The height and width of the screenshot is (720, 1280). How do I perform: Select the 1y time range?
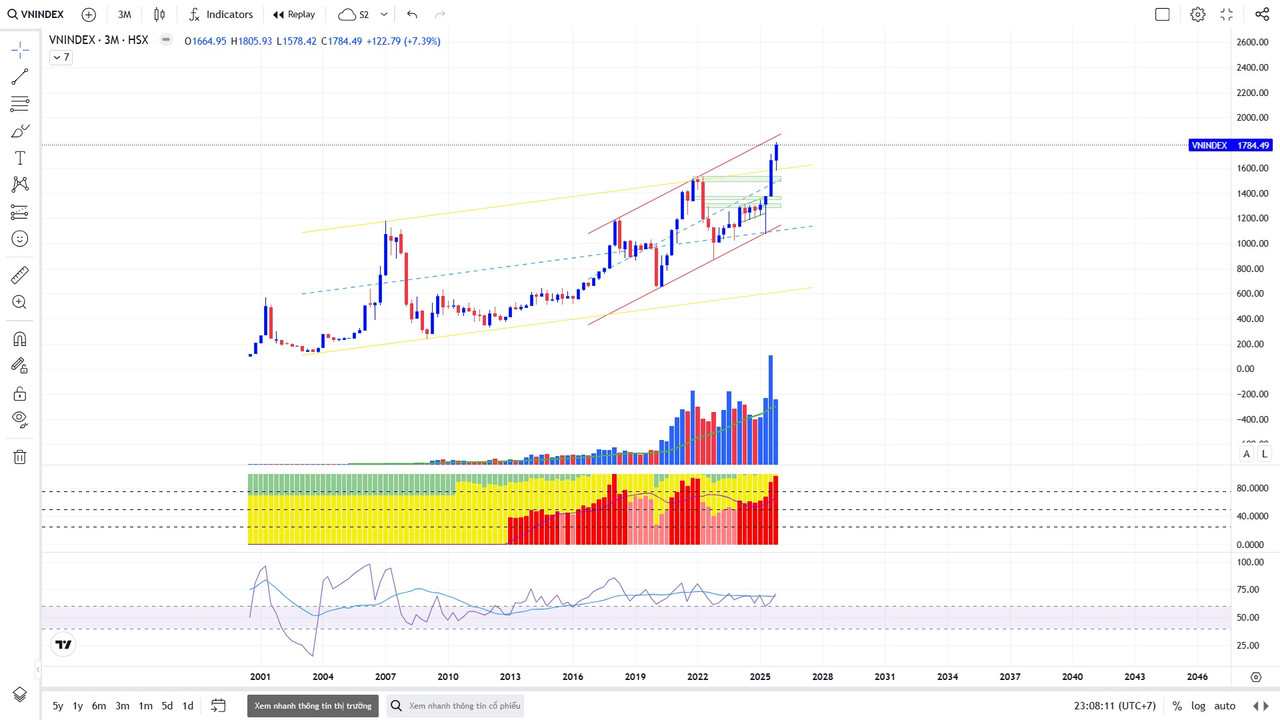78,706
